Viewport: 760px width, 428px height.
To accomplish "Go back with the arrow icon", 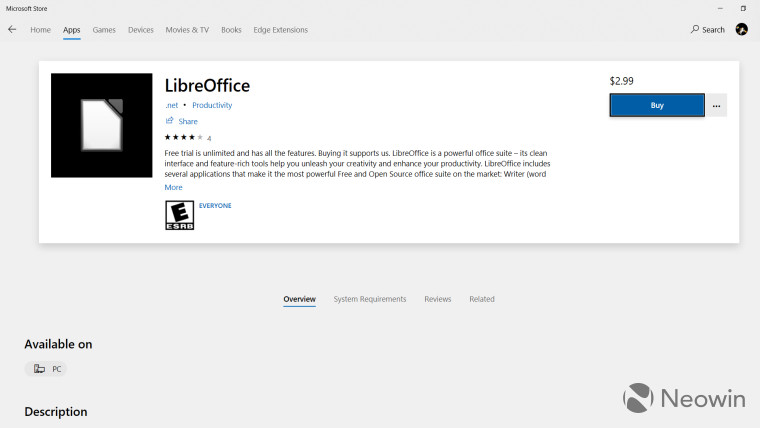I will click(x=12, y=30).
